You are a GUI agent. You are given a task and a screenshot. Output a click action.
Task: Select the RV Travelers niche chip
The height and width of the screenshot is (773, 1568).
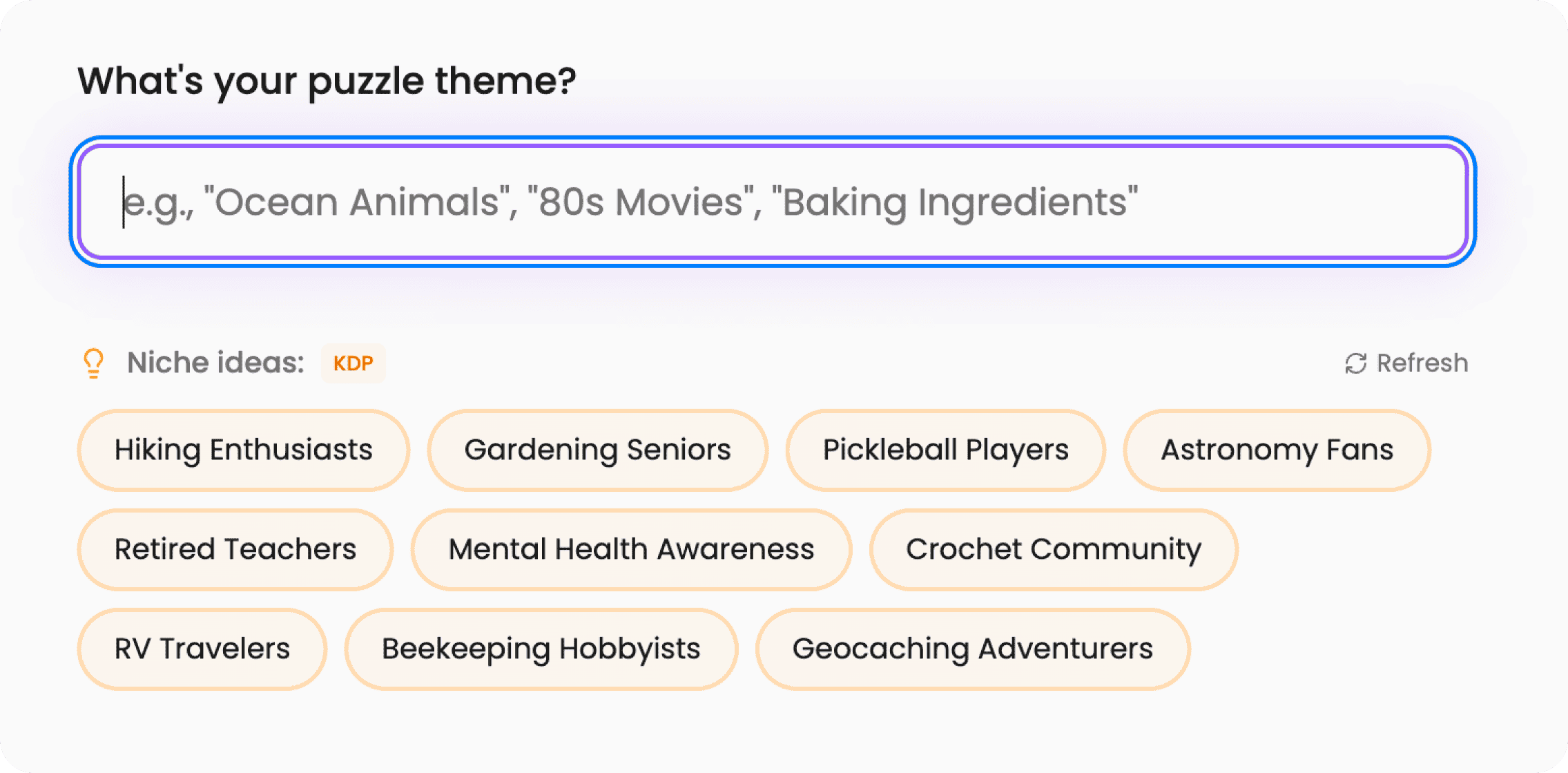(202, 648)
